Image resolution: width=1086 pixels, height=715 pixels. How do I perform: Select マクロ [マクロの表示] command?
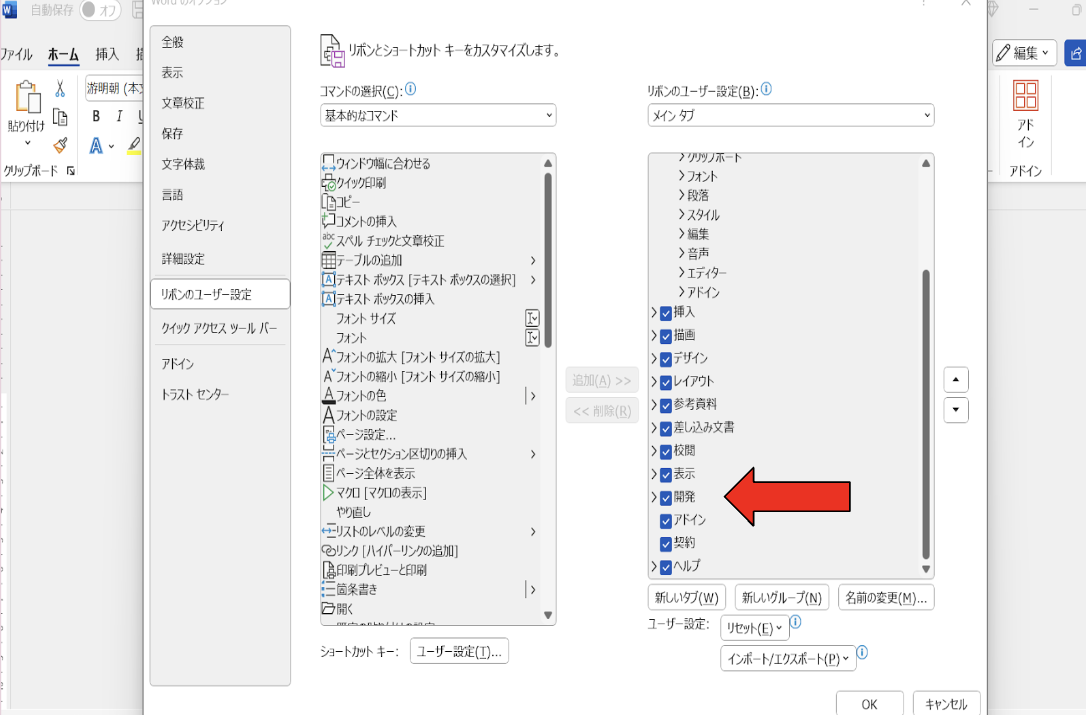pos(375,493)
